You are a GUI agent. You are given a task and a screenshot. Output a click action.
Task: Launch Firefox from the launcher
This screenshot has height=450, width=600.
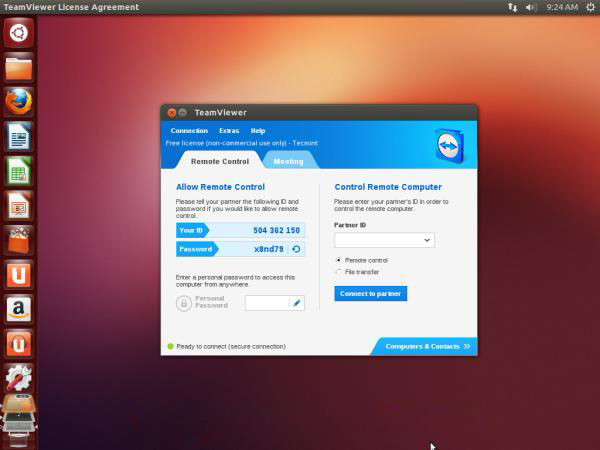(x=19, y=102)
